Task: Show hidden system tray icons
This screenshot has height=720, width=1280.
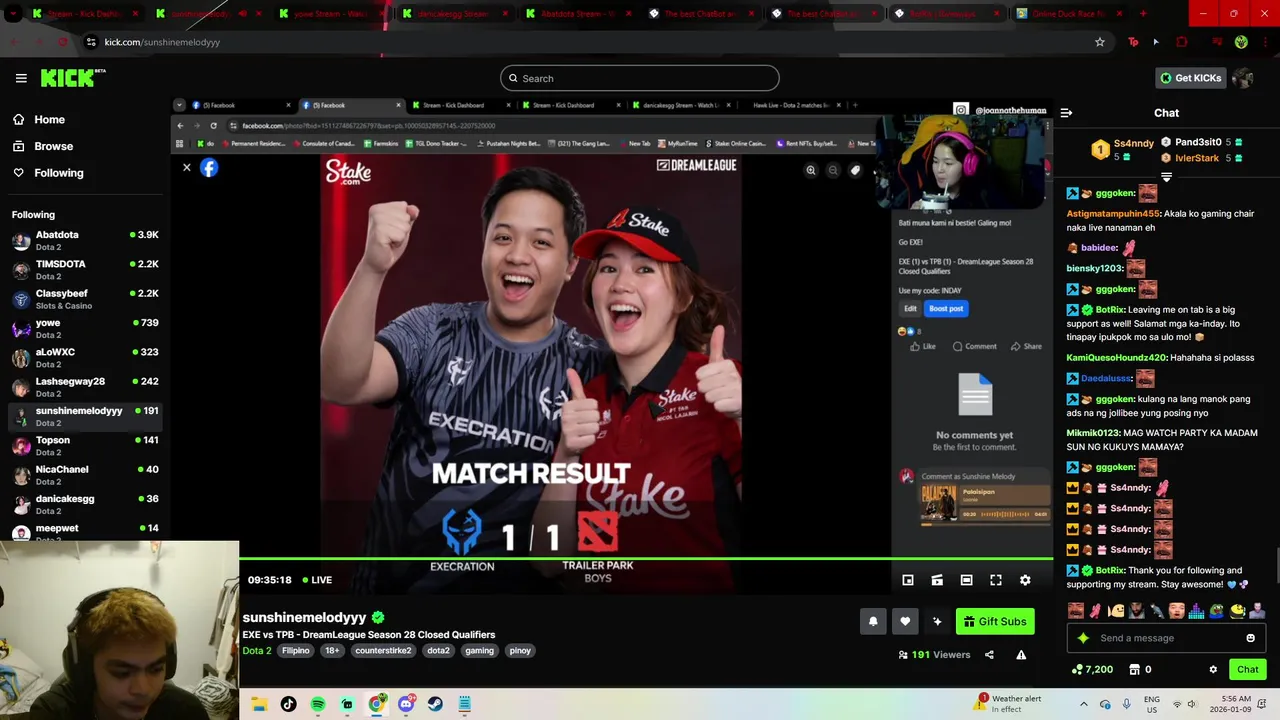Action: (1083, 704)
